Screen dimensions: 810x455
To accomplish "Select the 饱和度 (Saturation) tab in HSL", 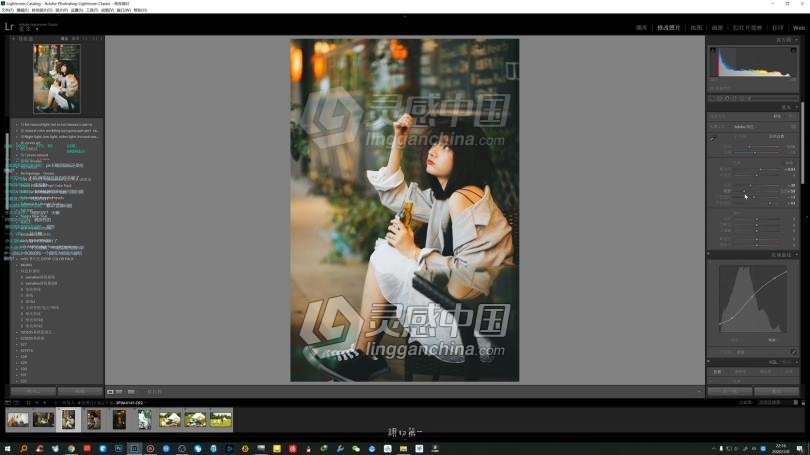I will [740, 372].
